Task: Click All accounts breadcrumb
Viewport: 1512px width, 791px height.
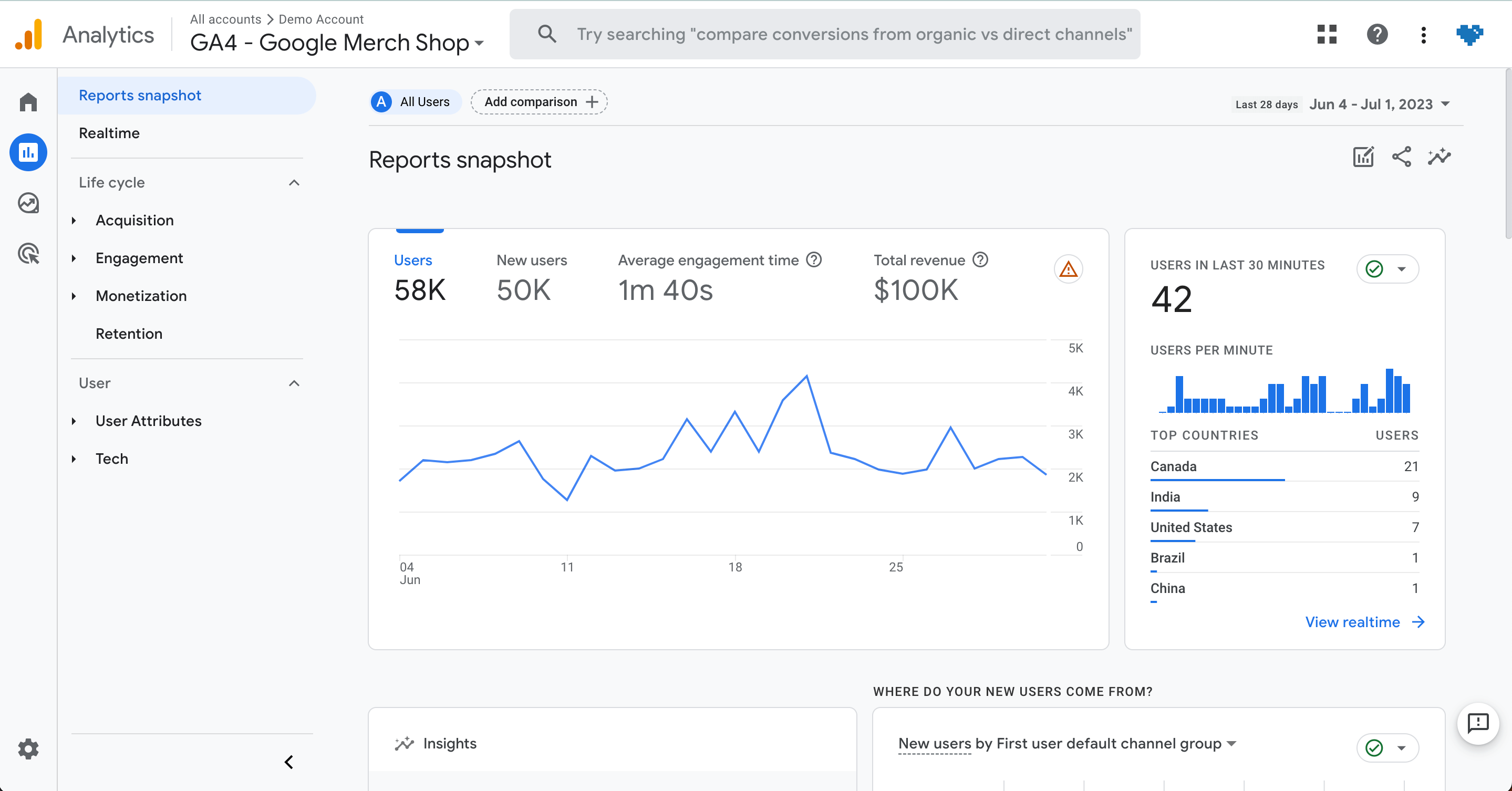Action: [225, 19]
